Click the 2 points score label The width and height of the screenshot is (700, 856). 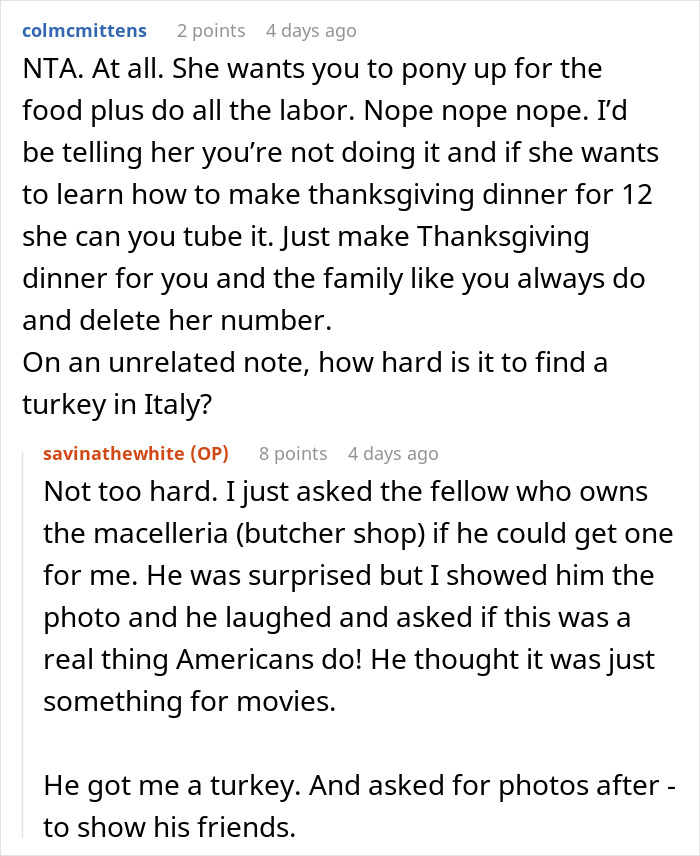coord(210,31)
